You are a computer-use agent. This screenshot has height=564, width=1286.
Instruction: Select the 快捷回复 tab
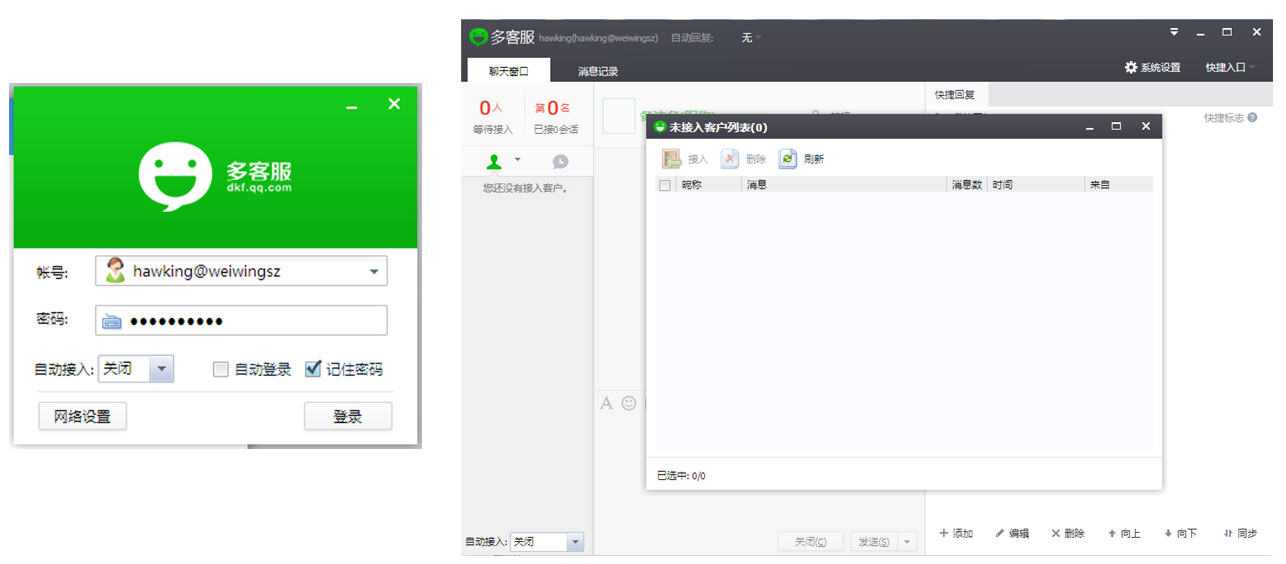(955, 95)
